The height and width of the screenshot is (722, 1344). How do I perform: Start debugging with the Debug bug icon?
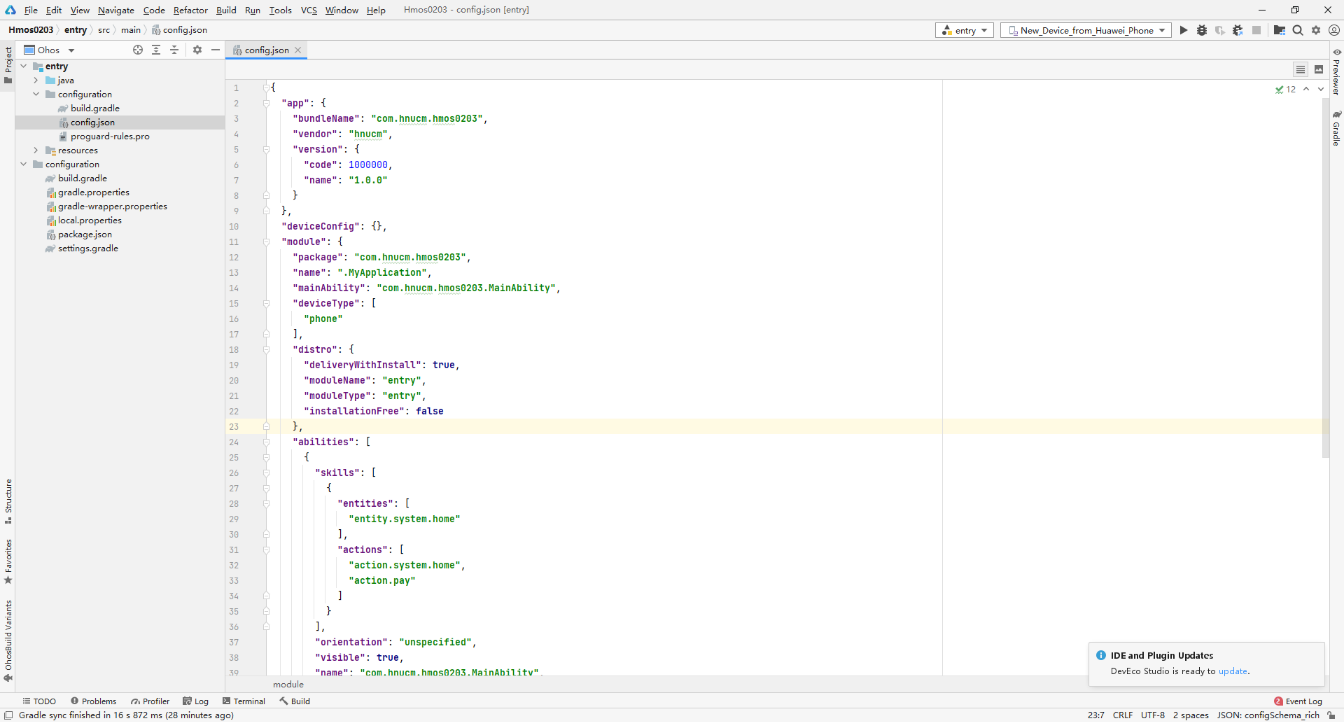(1201, 31)
